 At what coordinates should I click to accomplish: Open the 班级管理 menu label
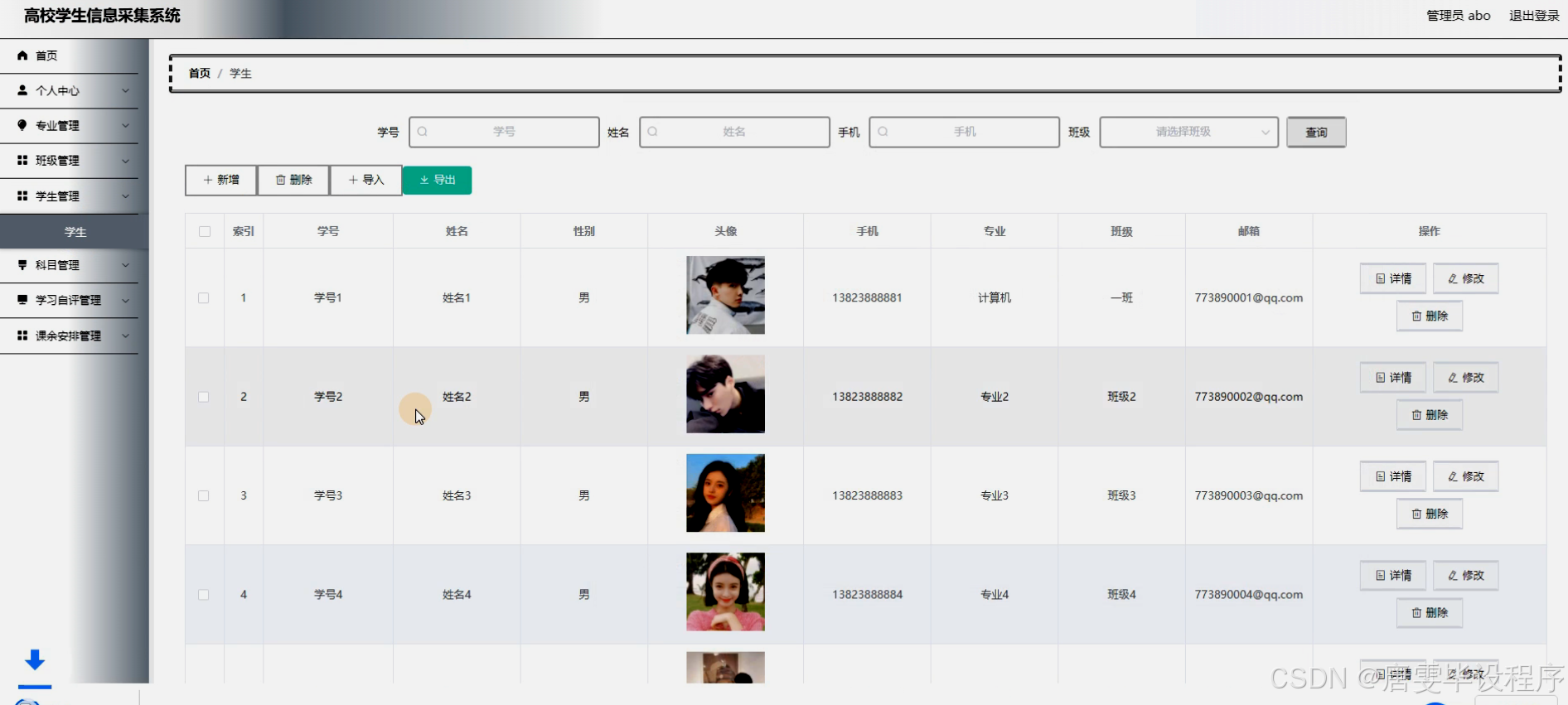[57, 160]
